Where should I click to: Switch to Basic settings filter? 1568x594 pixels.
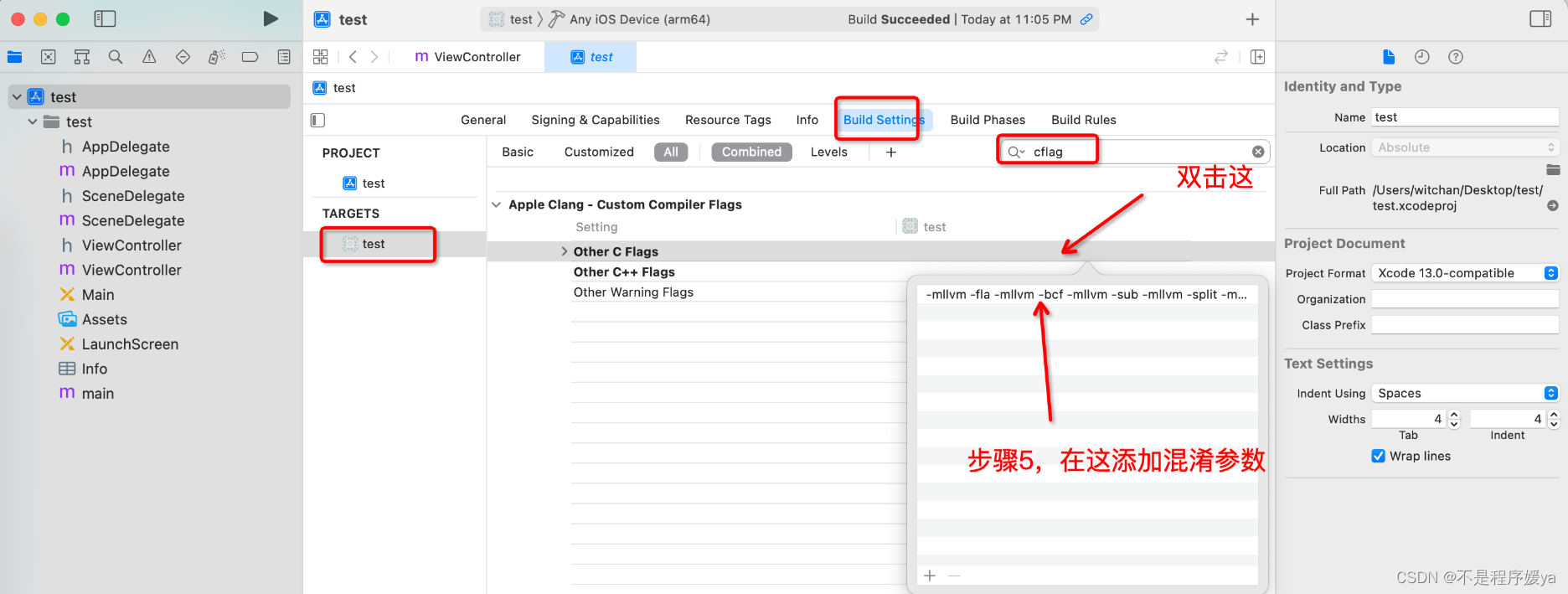point(518,152)
